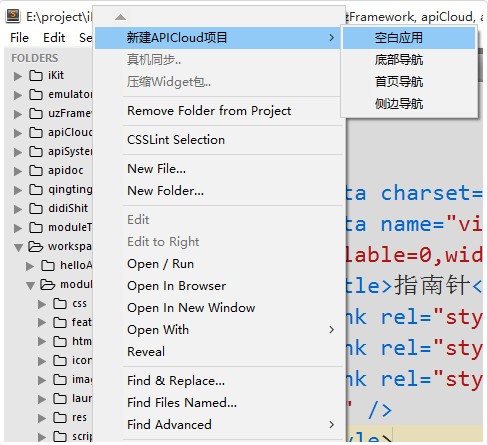Choose Open In Browser
The height and width of the screenshot is (445, 488).
click(x=176, y=286)
